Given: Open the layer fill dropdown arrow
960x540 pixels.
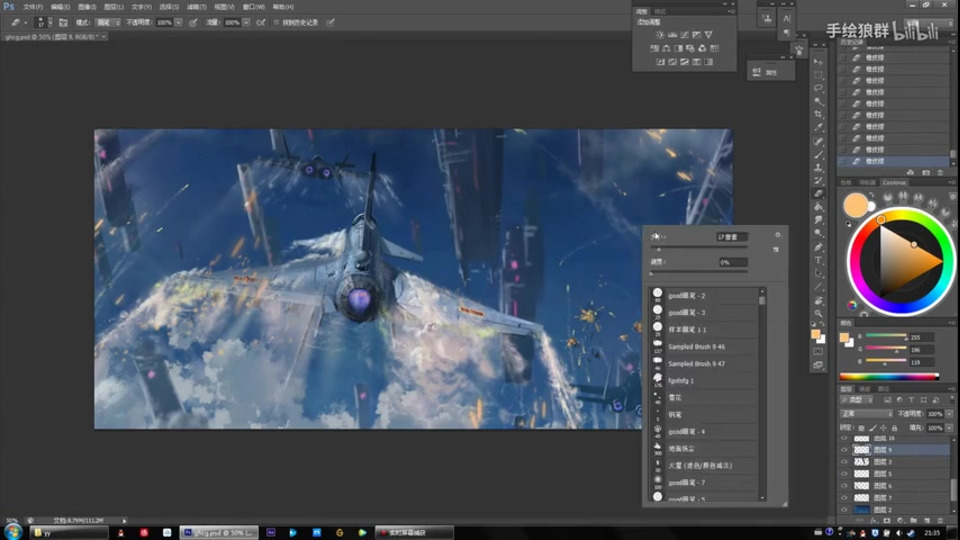Looking at the screenshot, I should pos(949,428).
